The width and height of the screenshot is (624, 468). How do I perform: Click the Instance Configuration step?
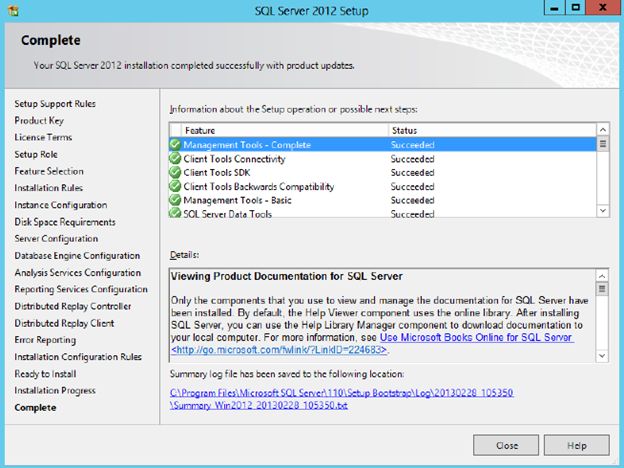[60, 205]
